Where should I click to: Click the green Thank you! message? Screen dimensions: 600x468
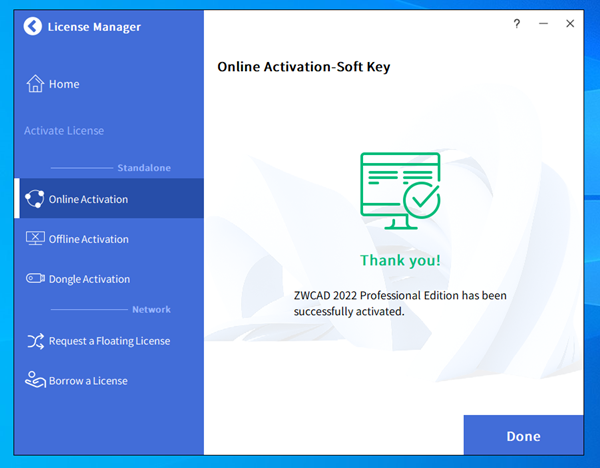400,261
